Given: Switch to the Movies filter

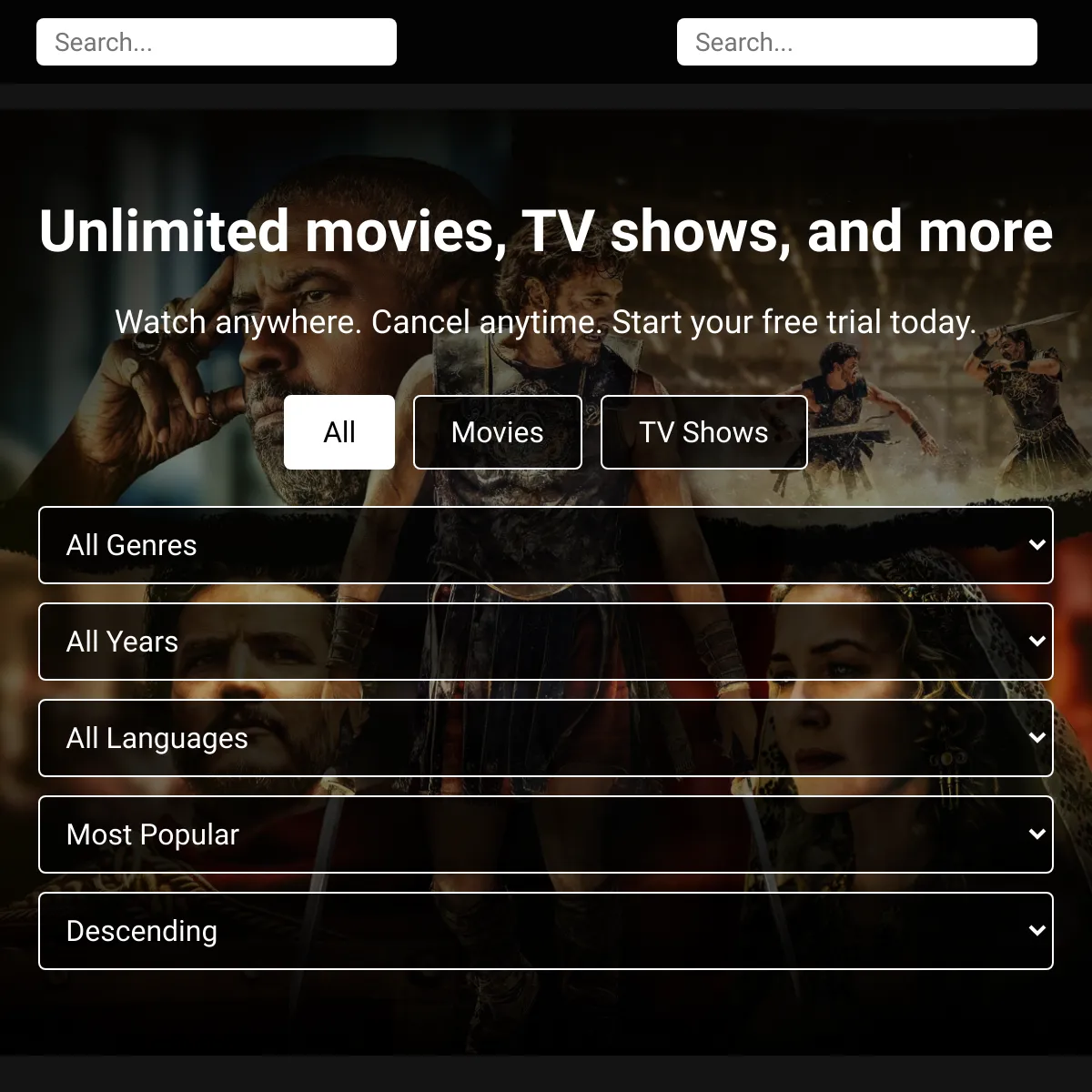Looking at the screenshot, I should pyautogui.click(x=498, y=432).
